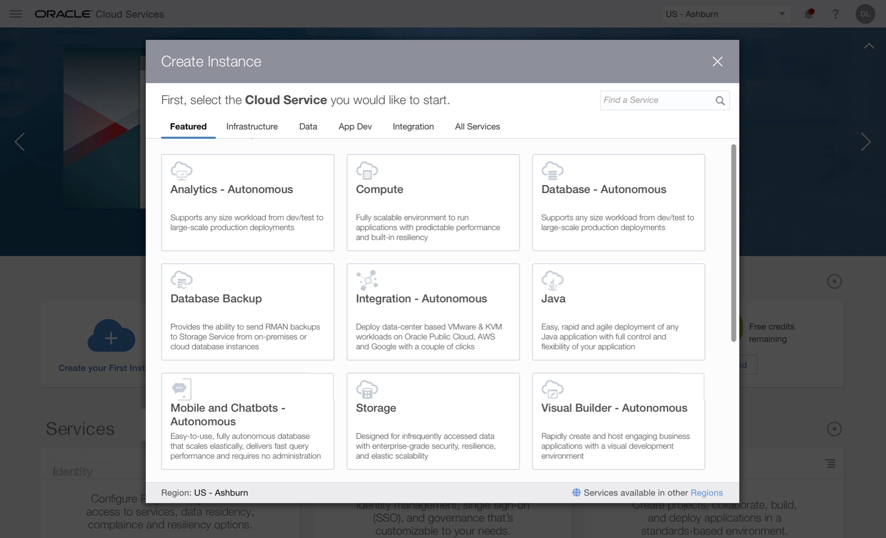The height and width of the screenshot is (538, 886).
Task: Click the Compute cloud icon
Action: pyautogui.click(x=367, y=170)
